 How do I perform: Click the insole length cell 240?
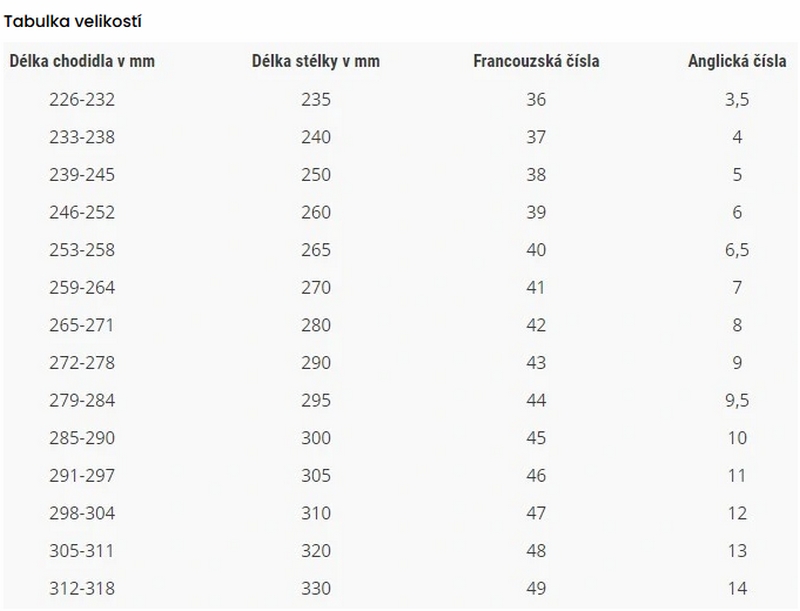[x=315, y=137]
